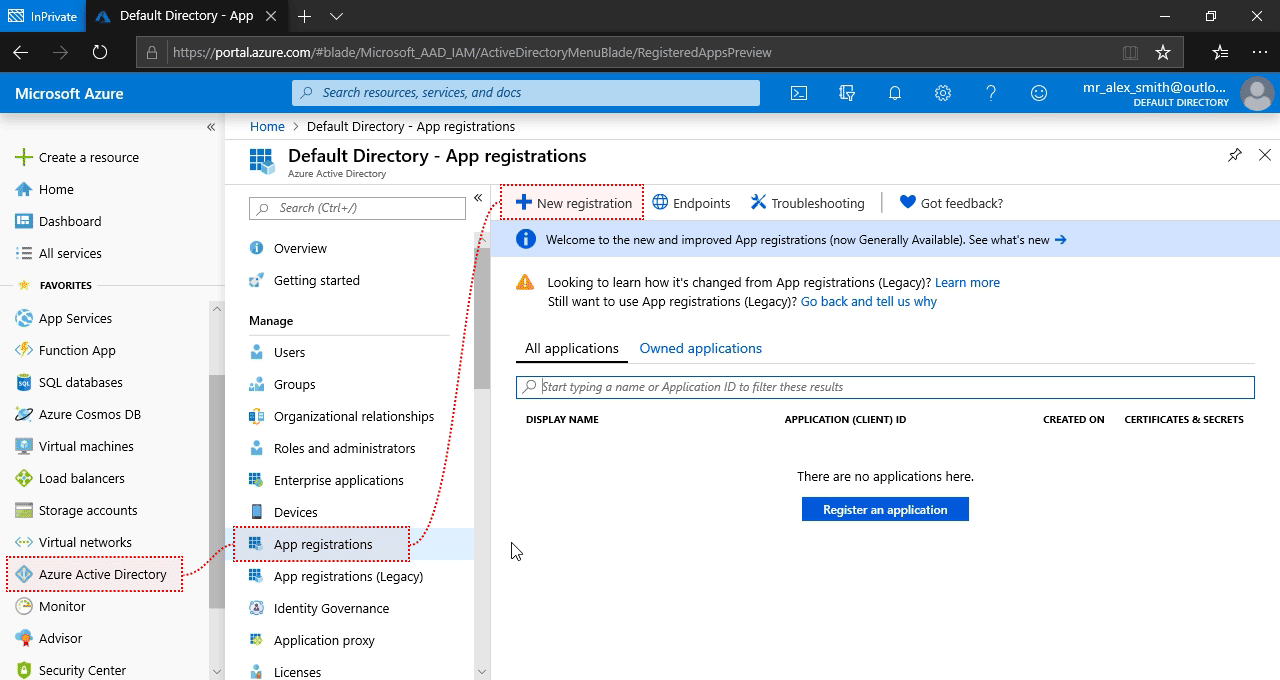The image size is (1280, 680).
Task: Open Enterprise applications in Manage menu
Action: pos(338,480)
